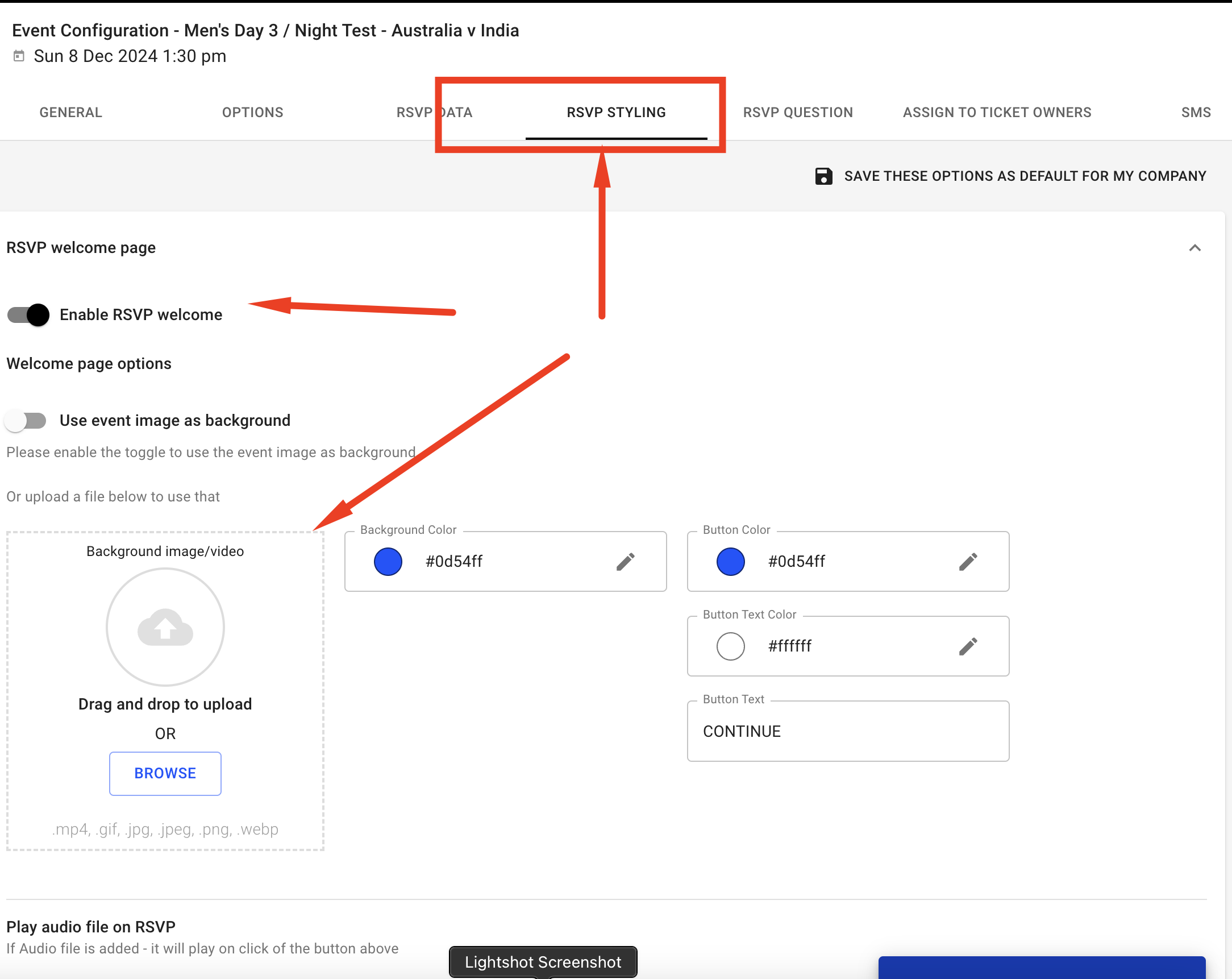1232x979 pixels.
Task: Click the Browse upload button
Action: pos(165,773)
